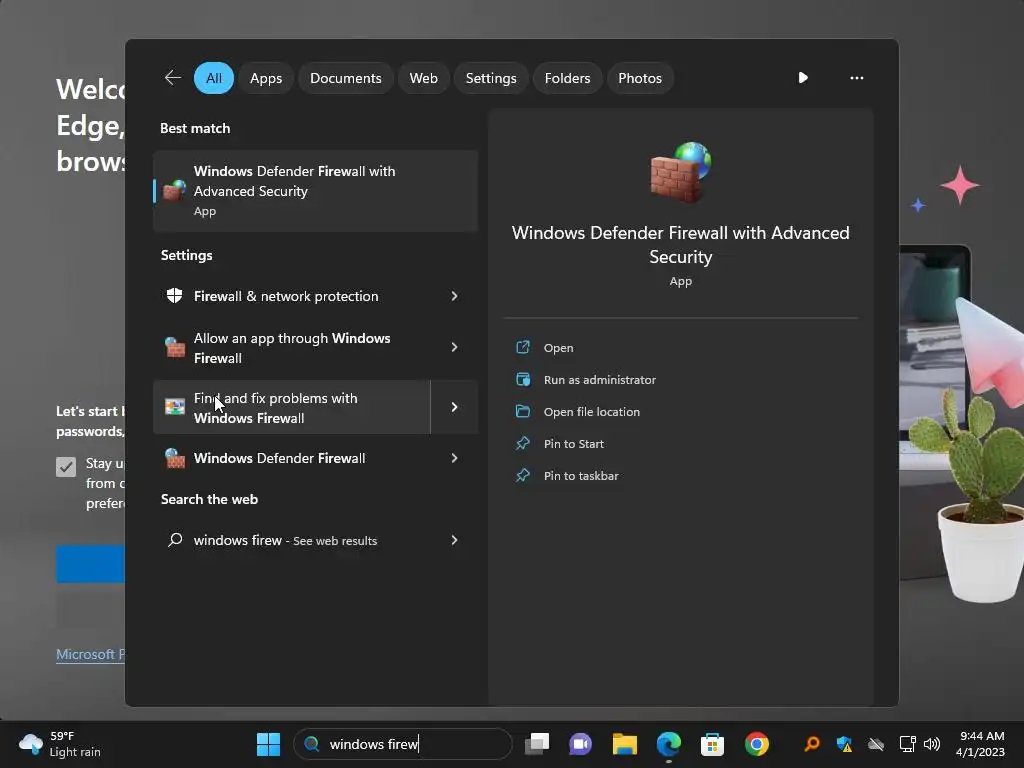Click the magnifier icon beside windows firew web search
The width and height of the screenshot is (1024, 768).
pyautogui.click(x=174, y=540)
